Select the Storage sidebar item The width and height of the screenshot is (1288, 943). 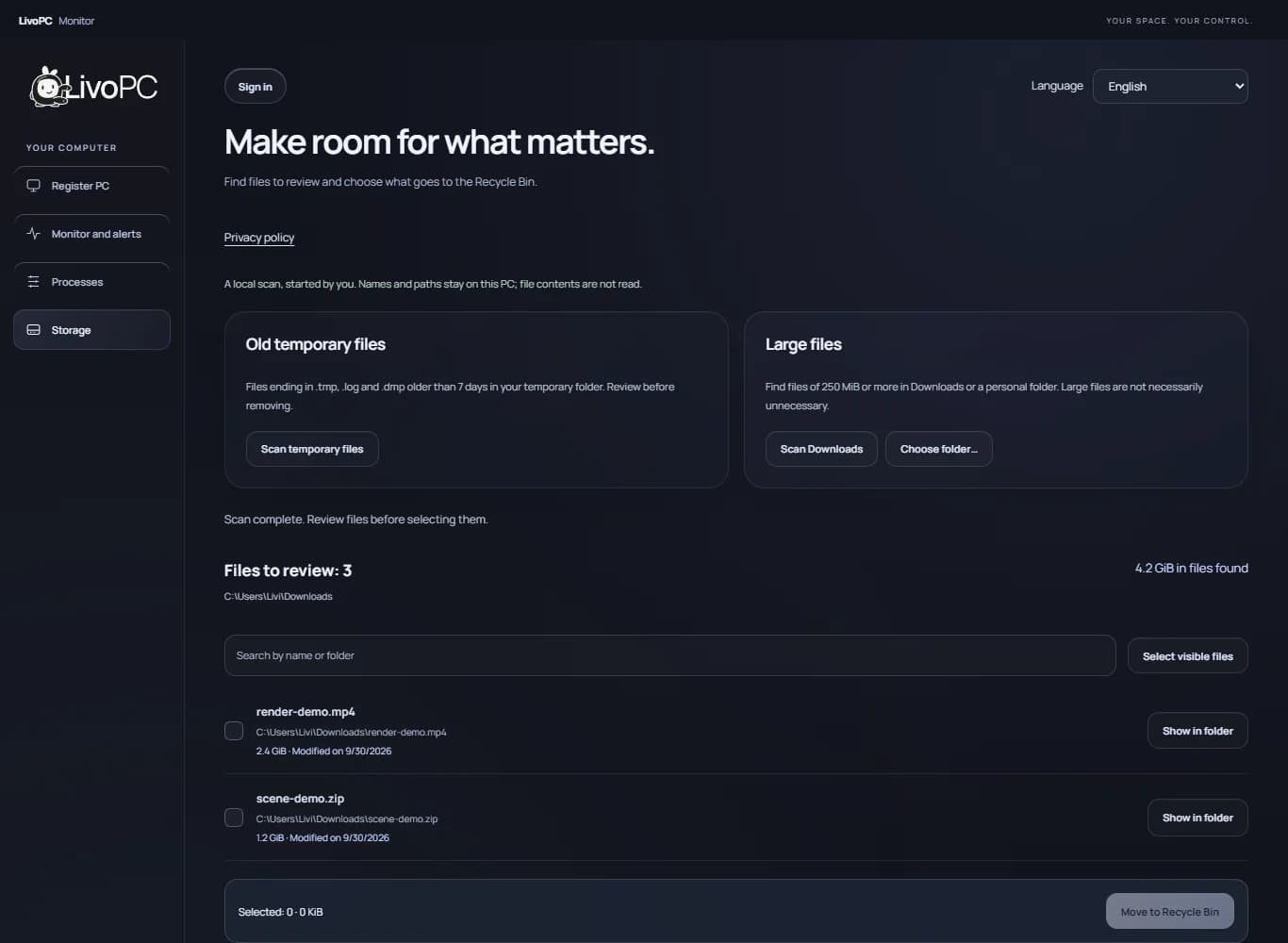click(91, 330)
